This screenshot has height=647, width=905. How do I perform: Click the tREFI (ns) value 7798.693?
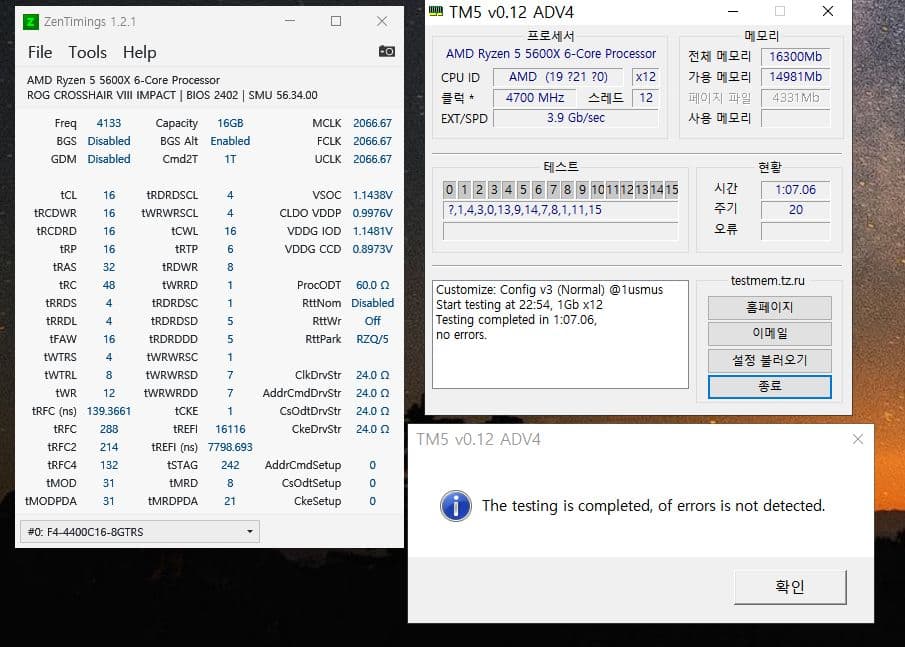pos(230,447)
